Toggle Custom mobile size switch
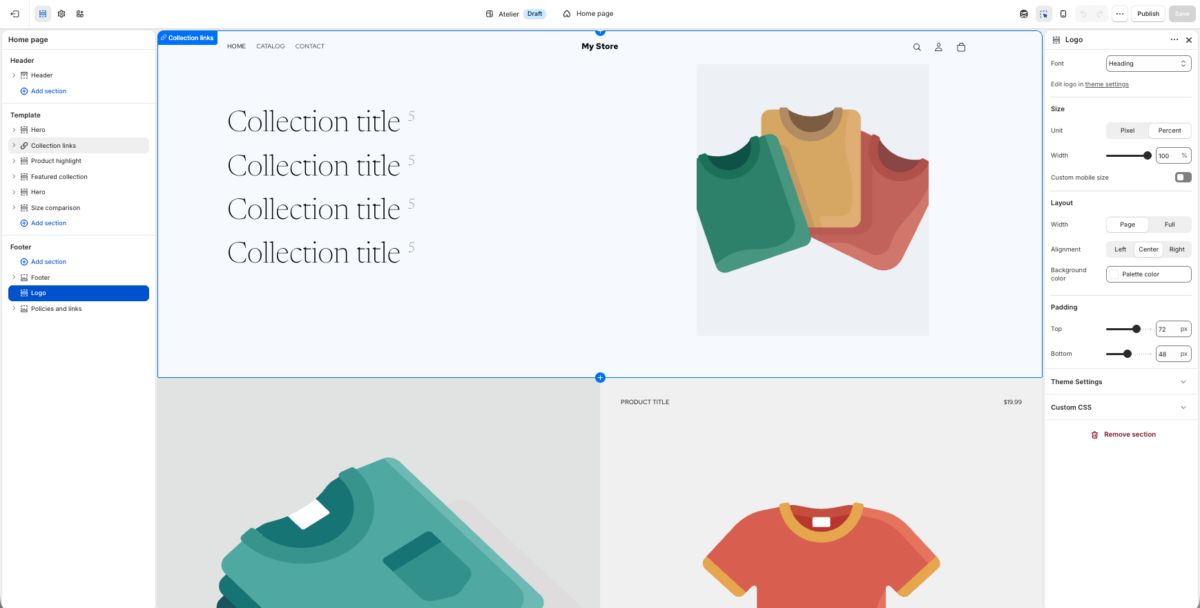Screen dimensions: 1200x608 tap(1183, 177)
